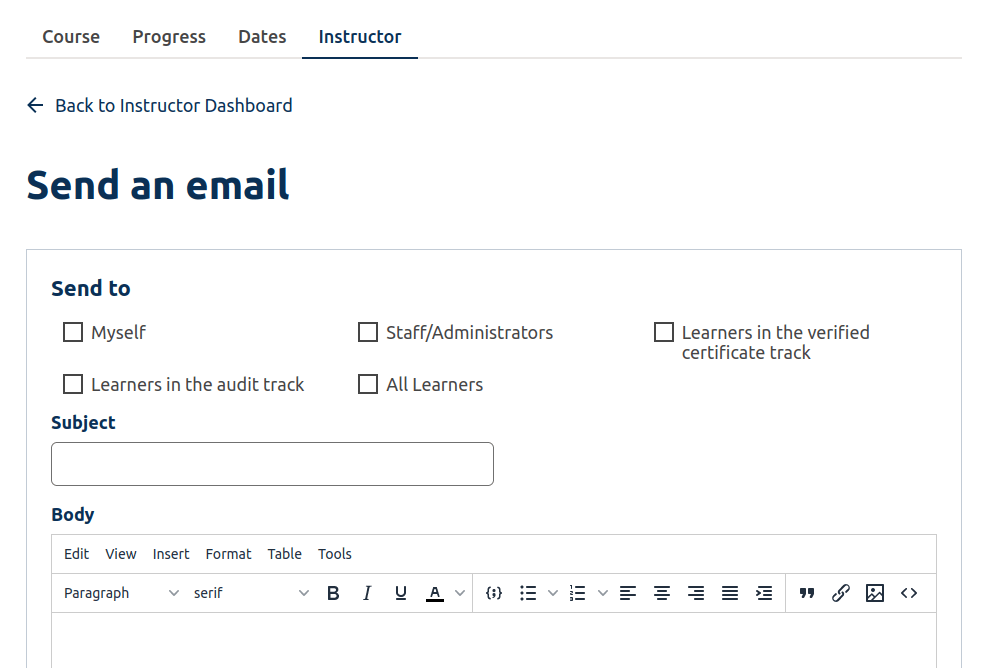The width and height of the screenshot is (988, 668).
Task: Enable sending to All Learners
Action: coord(368,384)
